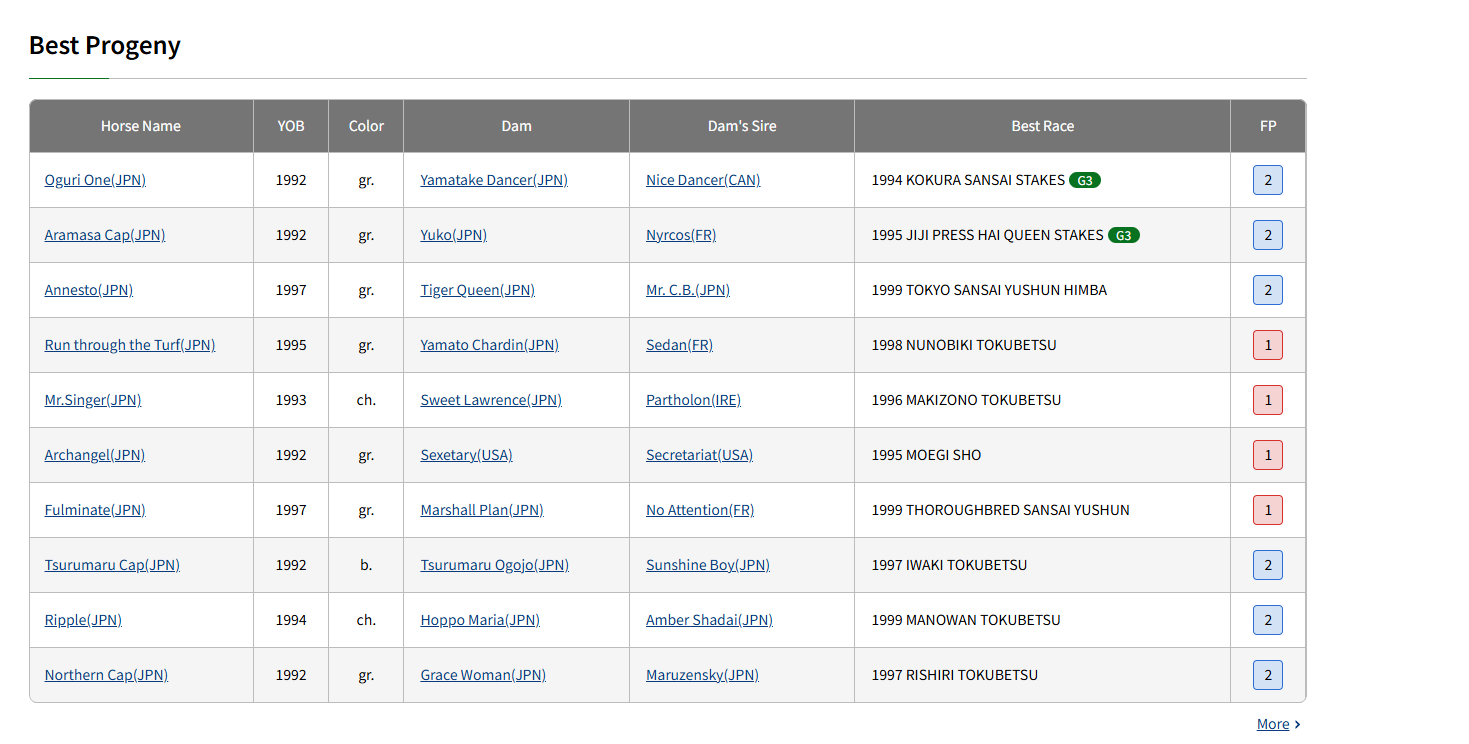This screenshot has height=744, width=1469.
Task: Click FP badge 2 in Northern Cap row
Action: pyautogui.click(x=1268, y=675)
